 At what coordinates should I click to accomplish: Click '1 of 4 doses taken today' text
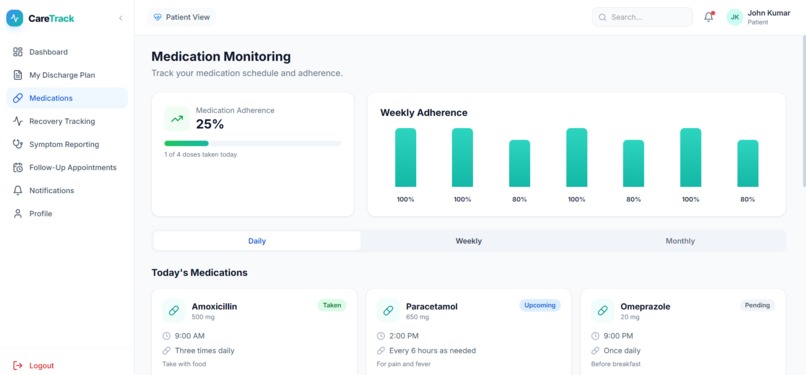point(200,155)
